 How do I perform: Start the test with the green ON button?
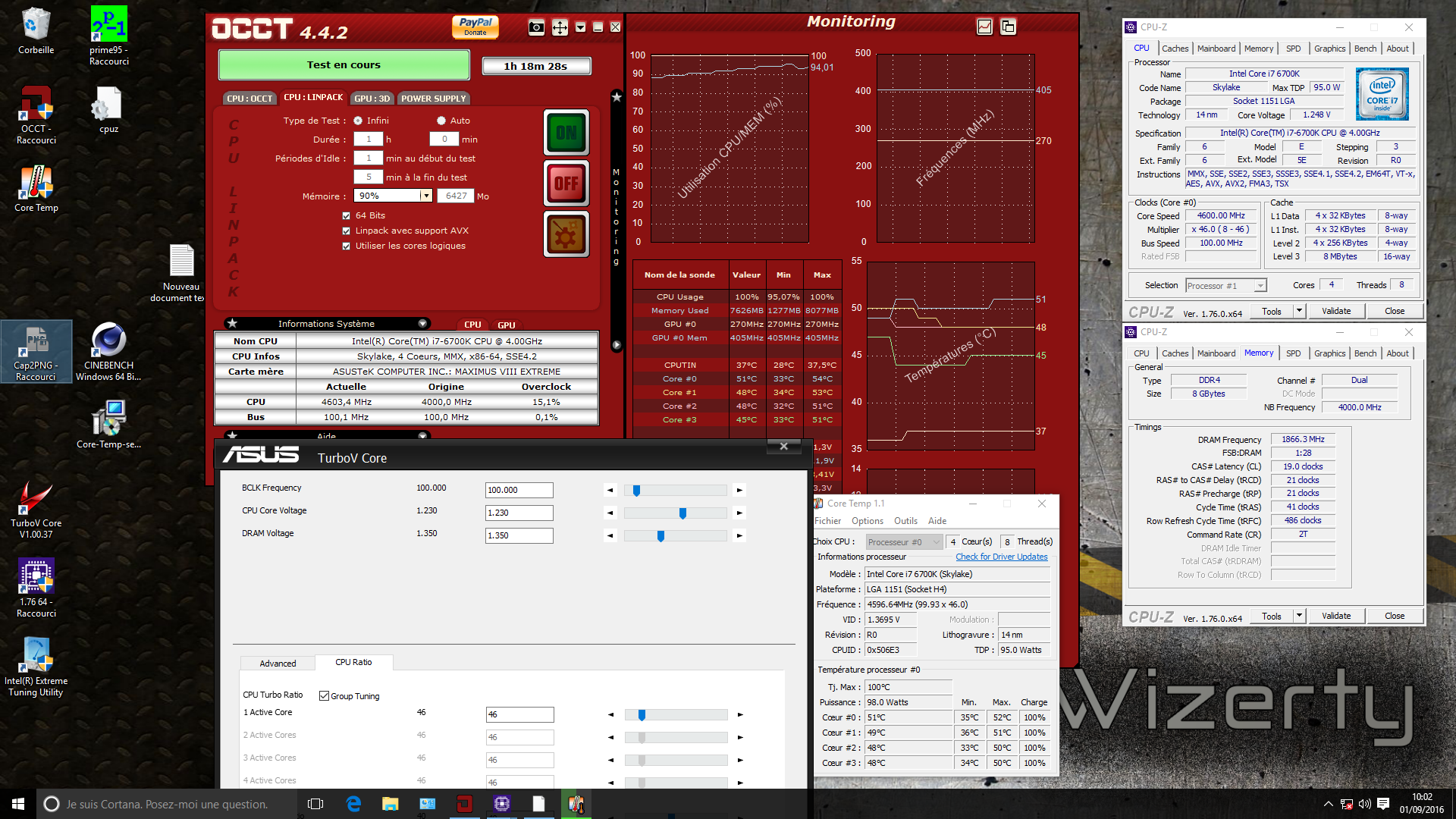[566, 133]
